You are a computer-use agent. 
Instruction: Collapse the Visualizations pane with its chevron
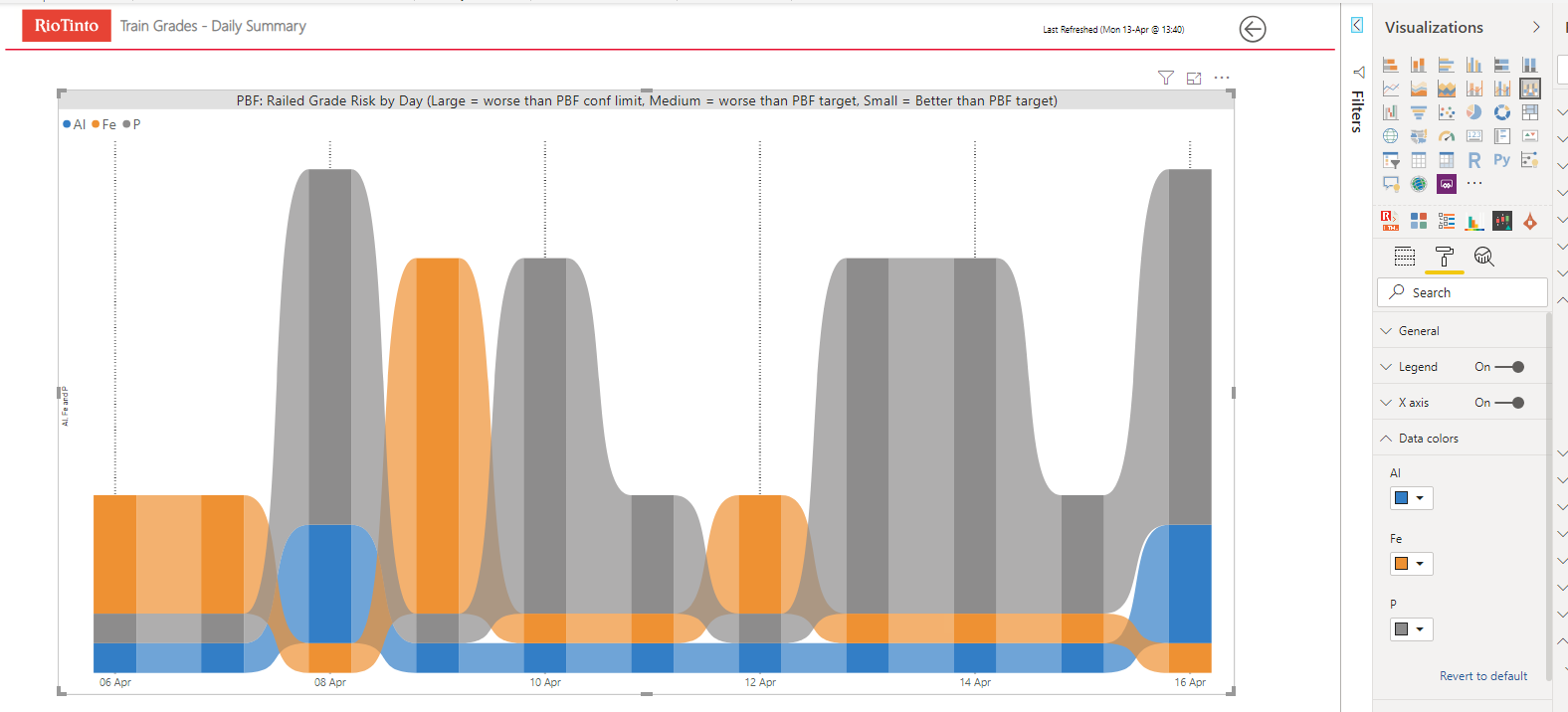[x=1536, y=27]
